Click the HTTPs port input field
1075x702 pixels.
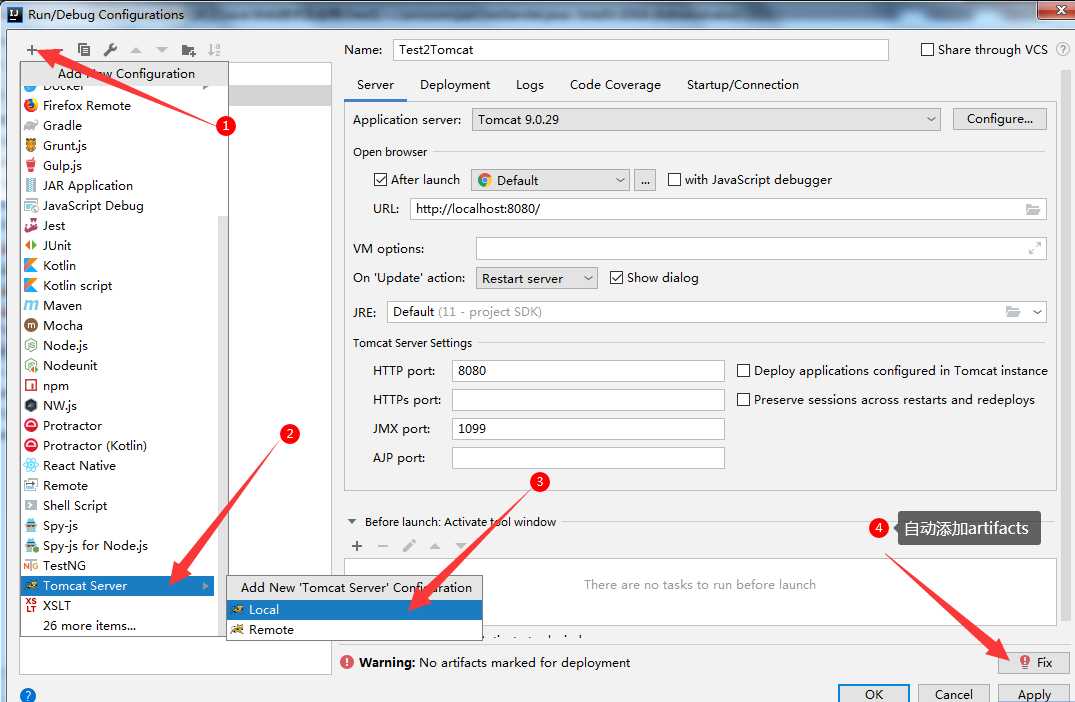pyautogui.click(x=588, y=400)
